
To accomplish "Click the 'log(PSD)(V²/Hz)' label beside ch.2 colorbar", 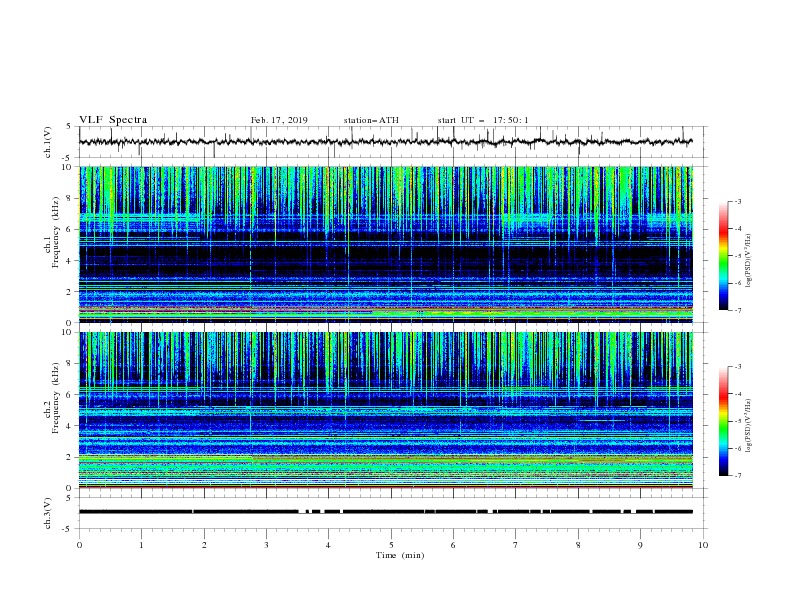I will (749, 425).
